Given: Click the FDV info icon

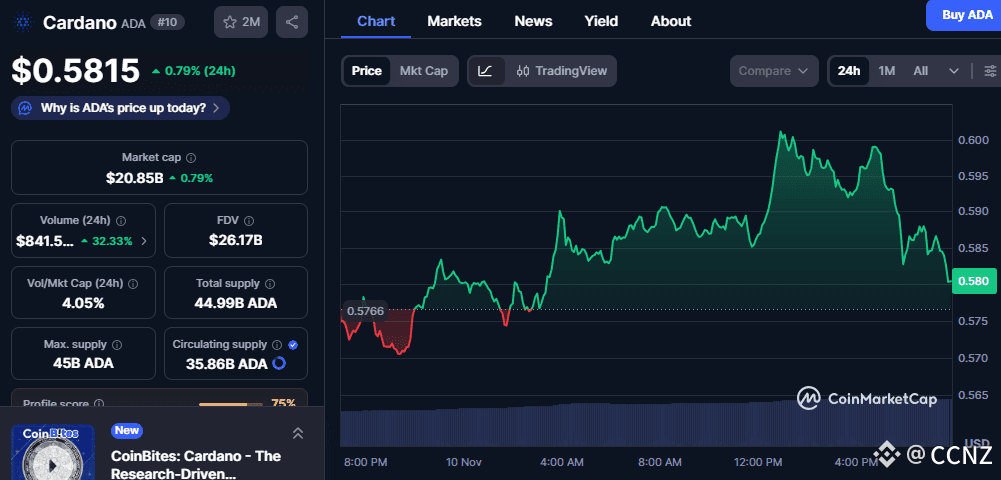Looking at the screenshot, I should pos(250,220).
